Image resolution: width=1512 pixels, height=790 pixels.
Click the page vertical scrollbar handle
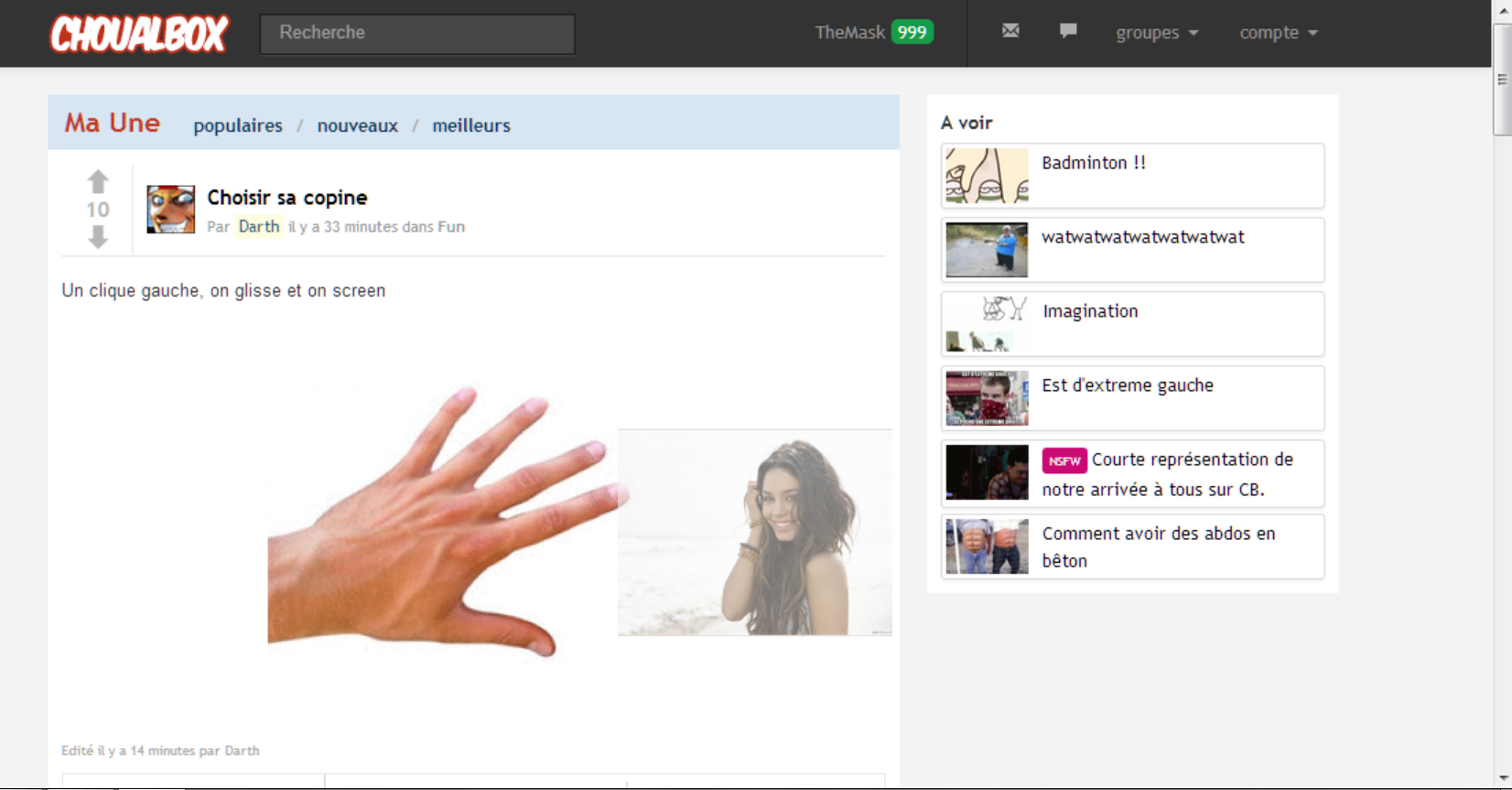click(x=1502, y=80)
